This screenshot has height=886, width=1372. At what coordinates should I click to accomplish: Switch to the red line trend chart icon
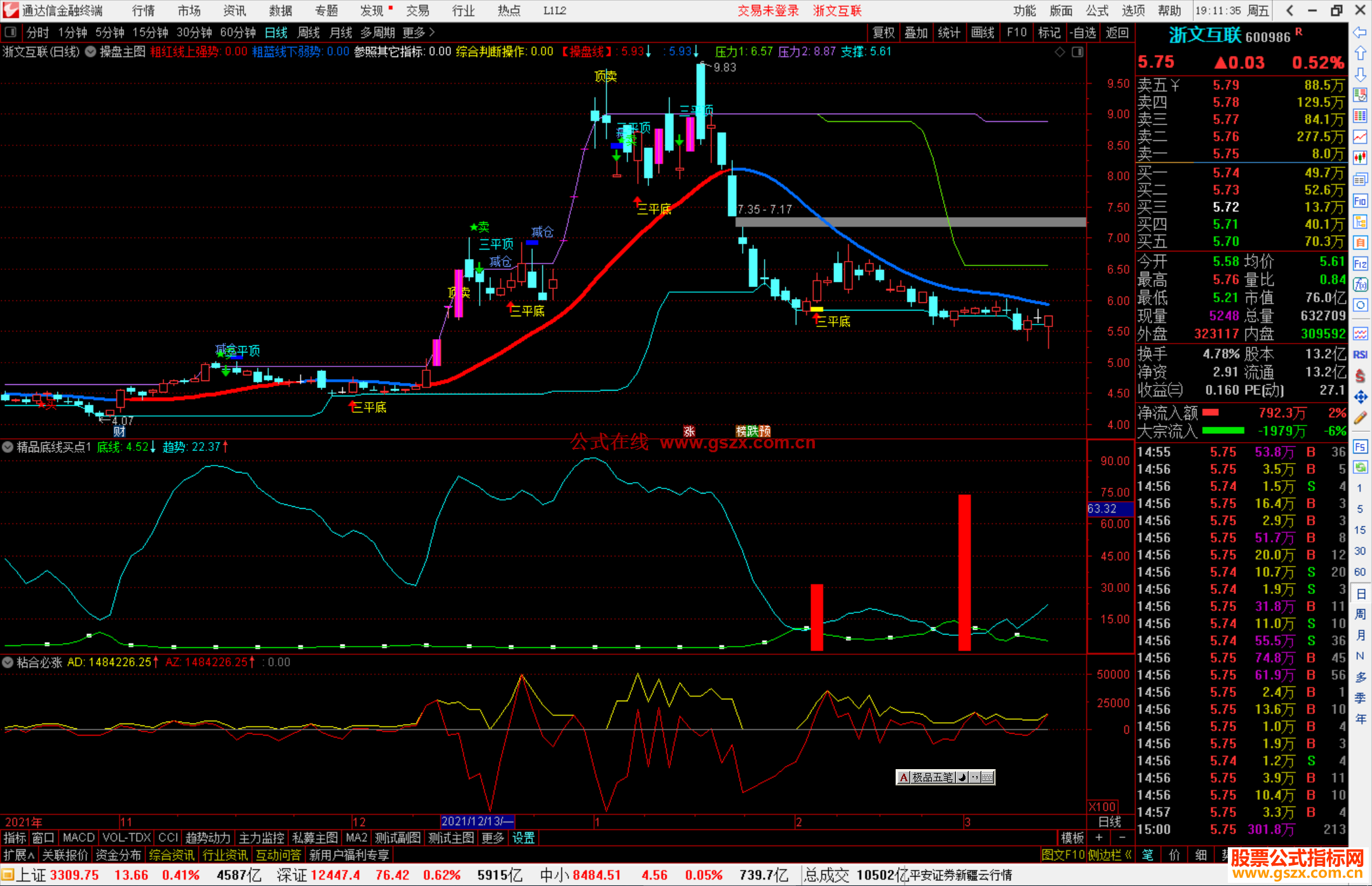1360,137
